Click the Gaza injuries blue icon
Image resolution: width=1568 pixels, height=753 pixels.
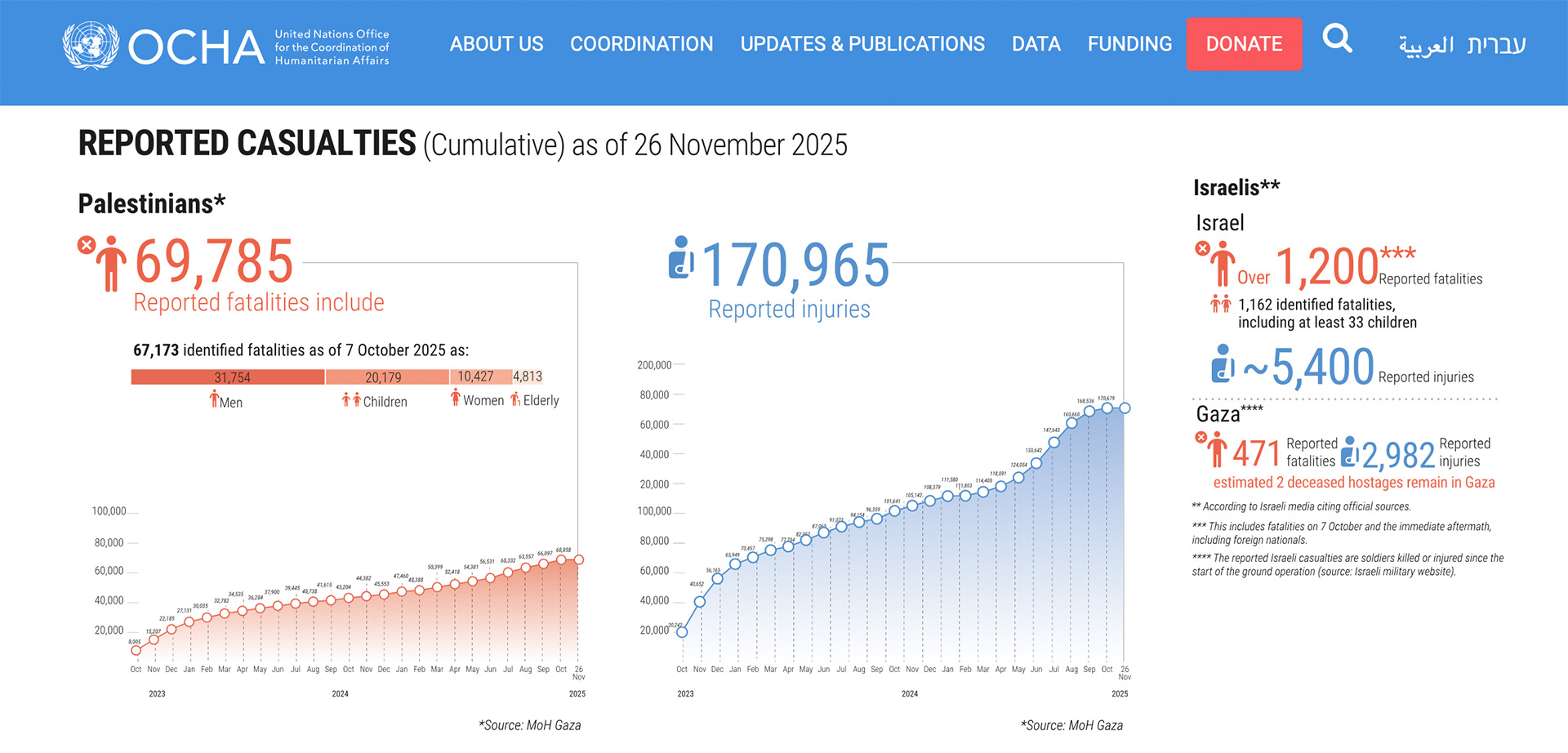pyautogui.click(x=1350, y=452)
